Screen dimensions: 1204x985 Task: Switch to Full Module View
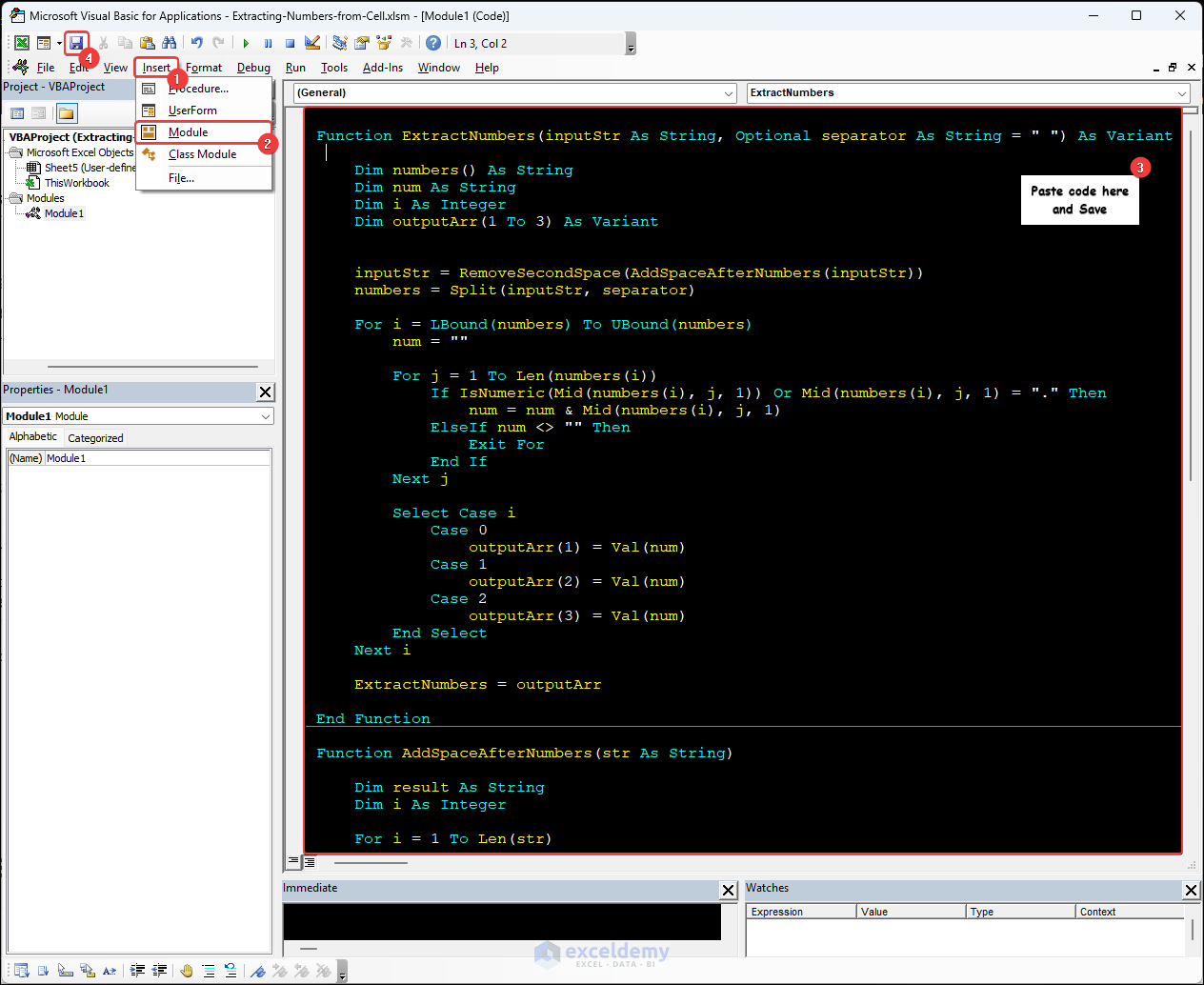coord(310,862)
